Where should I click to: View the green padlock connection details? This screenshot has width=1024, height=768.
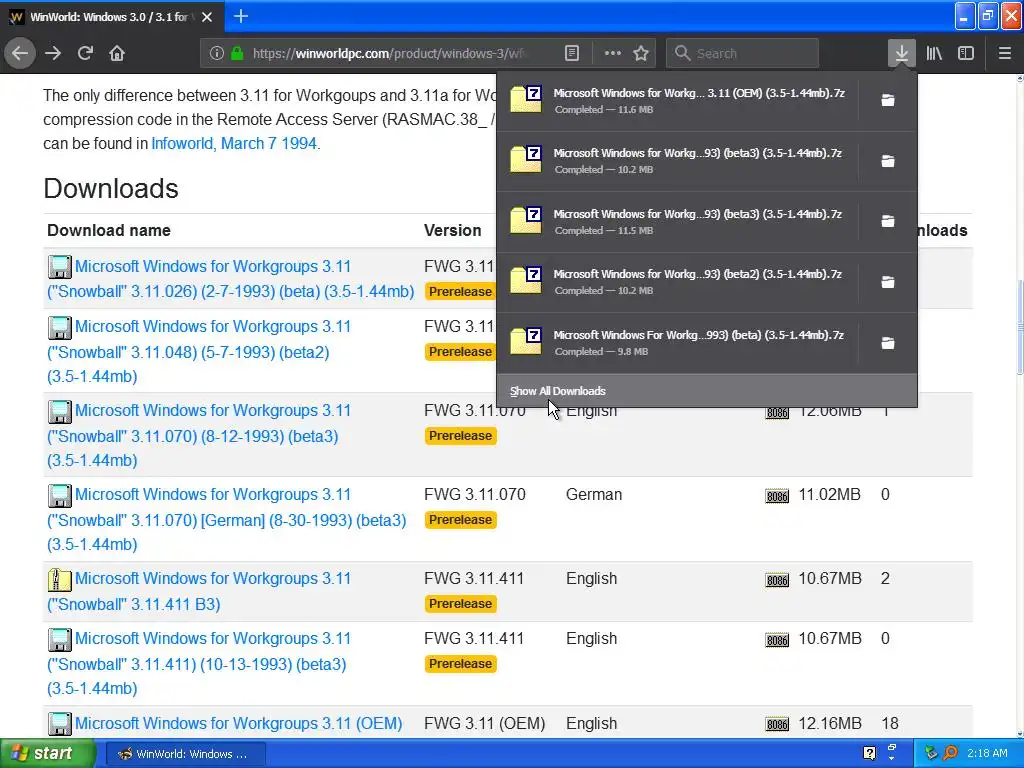point(237,54)
